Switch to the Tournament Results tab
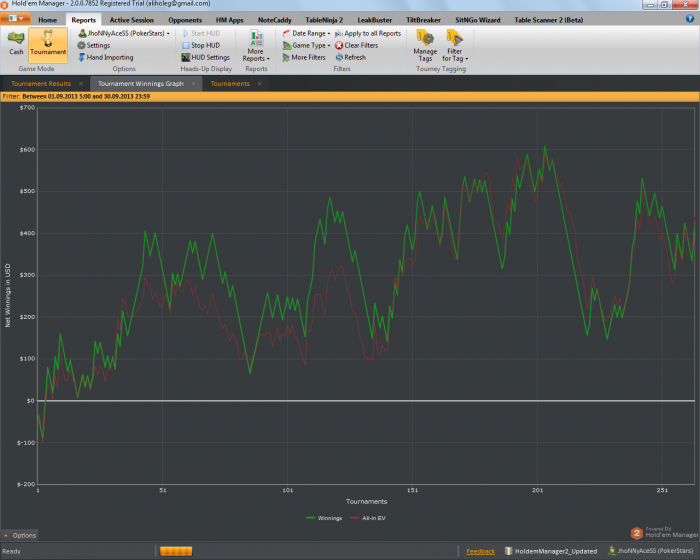The height and width of the screenshot is (560, 700). pos(40,84)
